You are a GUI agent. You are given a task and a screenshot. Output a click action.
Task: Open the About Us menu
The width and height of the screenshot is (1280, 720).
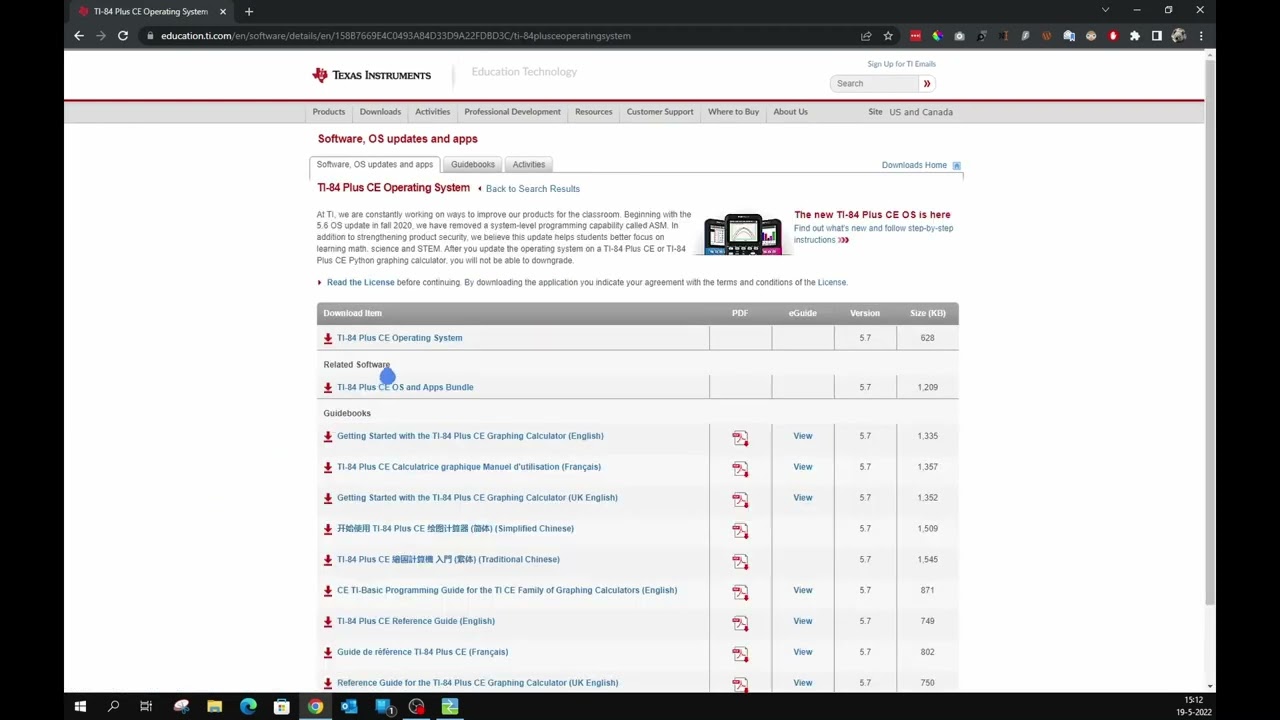pos(790,112)
